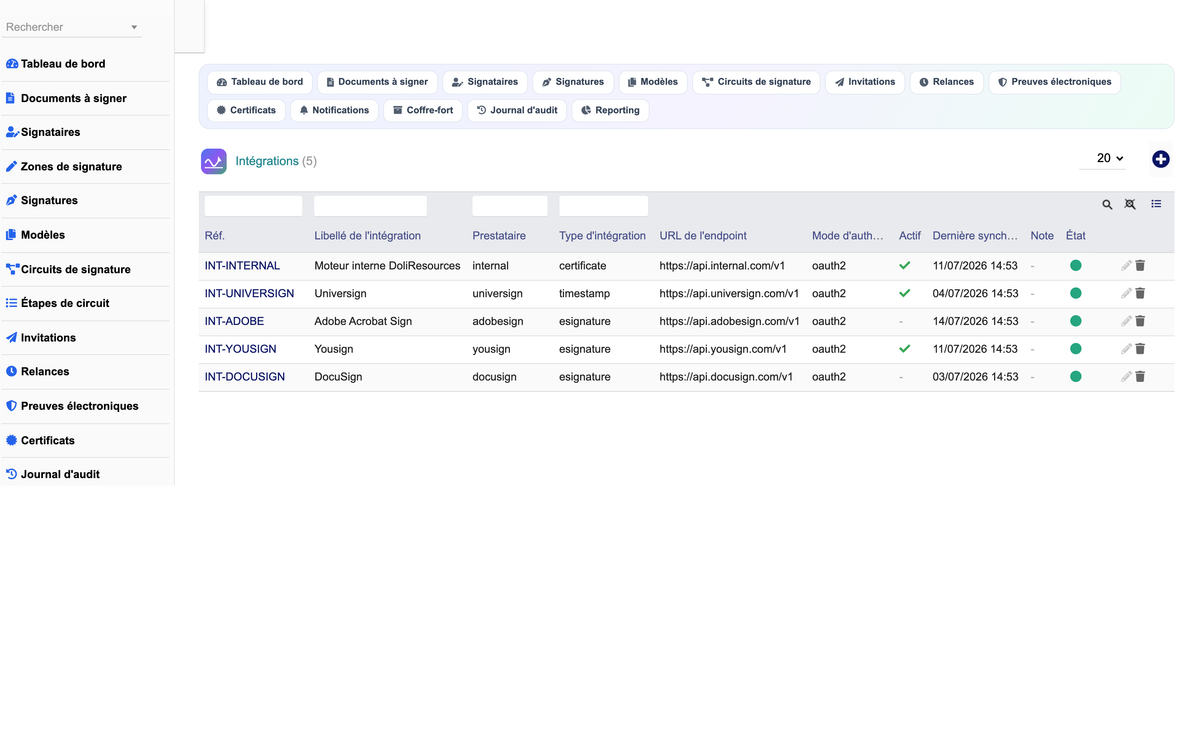
Task: Click the search magnifier icon in table header
Action: pos(1107,204)
